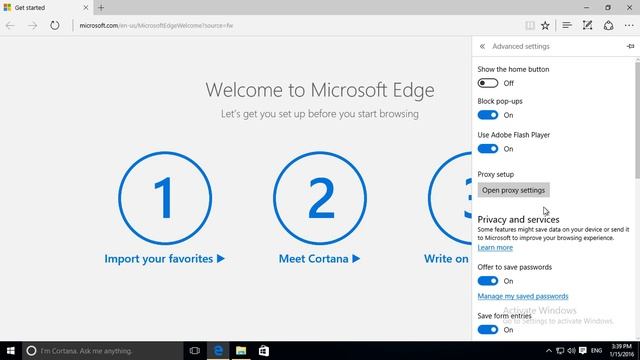Open Reading view icon in address bar
The width and height of the screenshot is (640, 360).
pyautogui.click(x=530, y=25)
